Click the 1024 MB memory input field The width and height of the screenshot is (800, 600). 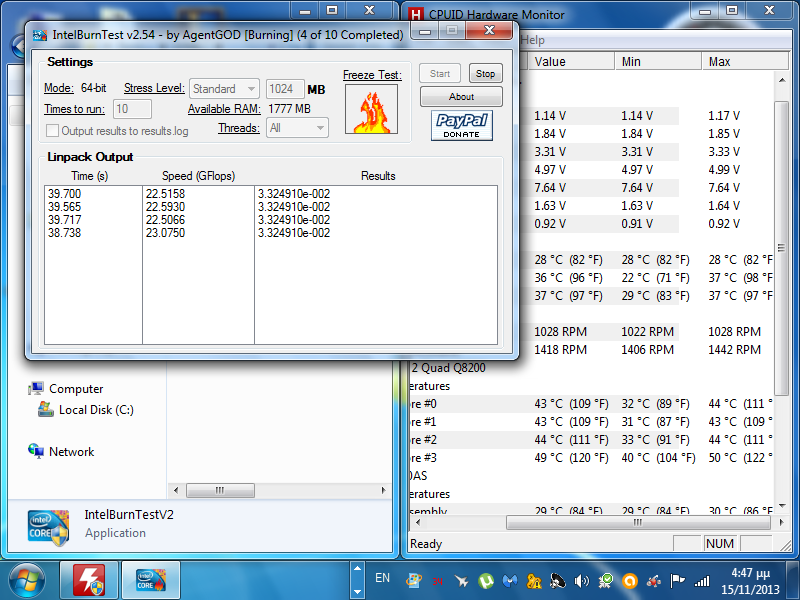[x=285, y=89]
